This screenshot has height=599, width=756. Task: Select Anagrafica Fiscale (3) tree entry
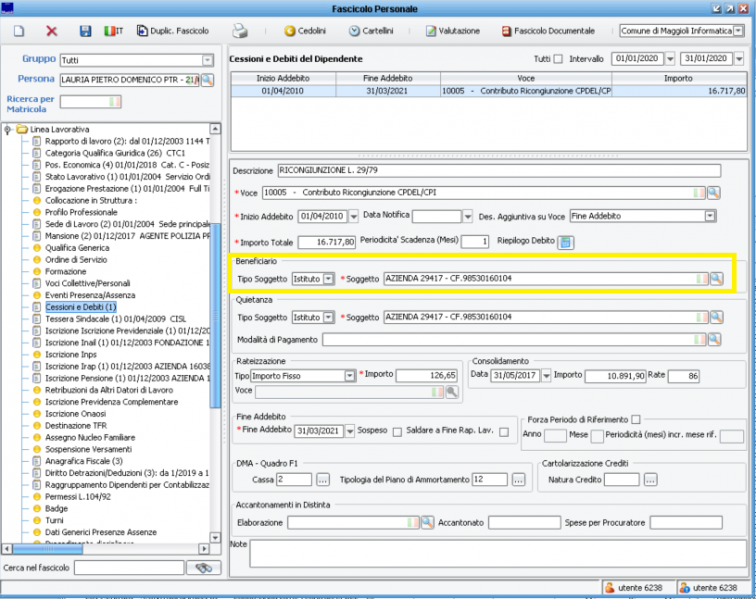(x=83, y=461)
